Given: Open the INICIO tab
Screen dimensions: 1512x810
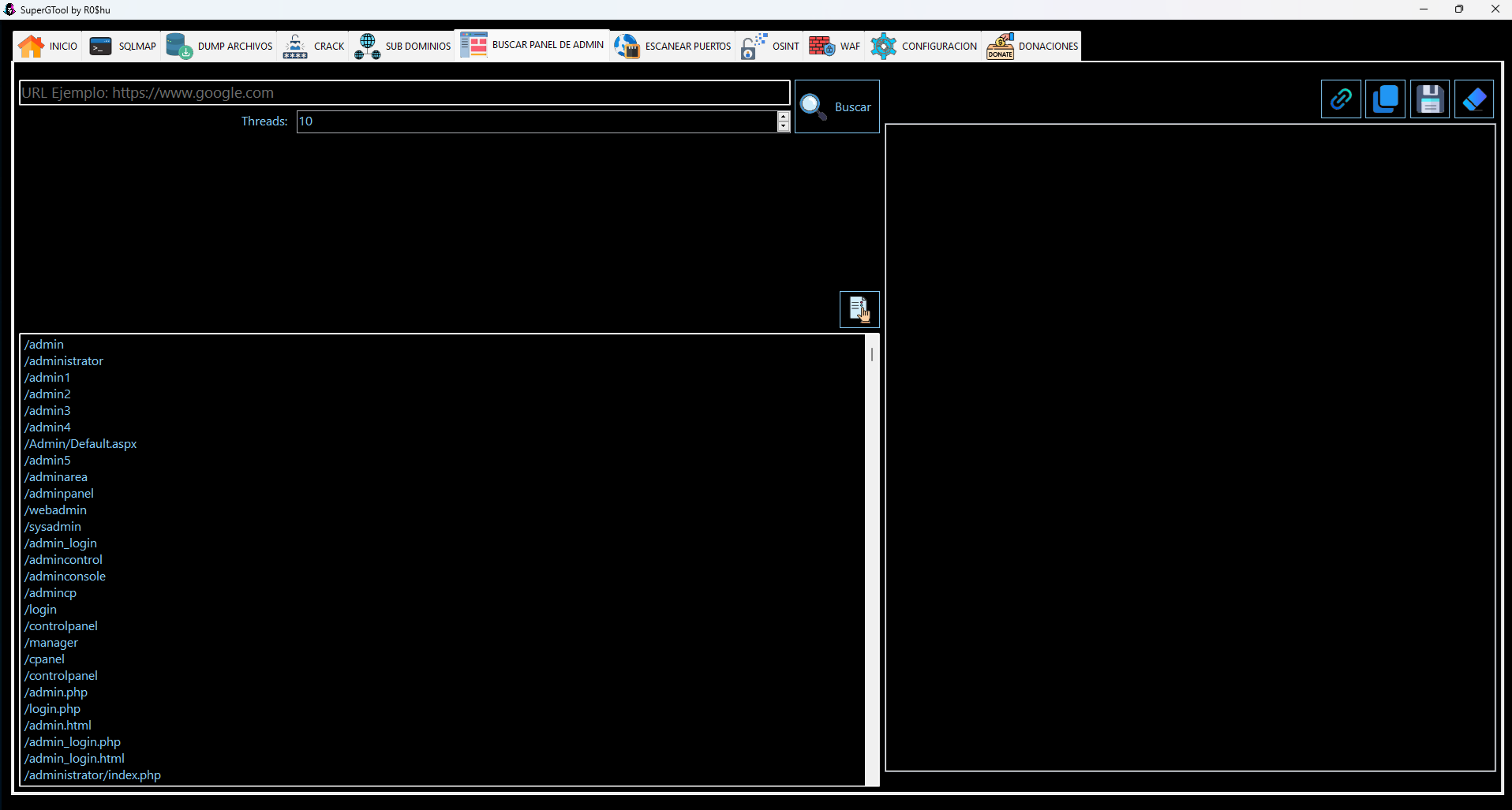Looking at the screenshot, I should tap(48, 46).
